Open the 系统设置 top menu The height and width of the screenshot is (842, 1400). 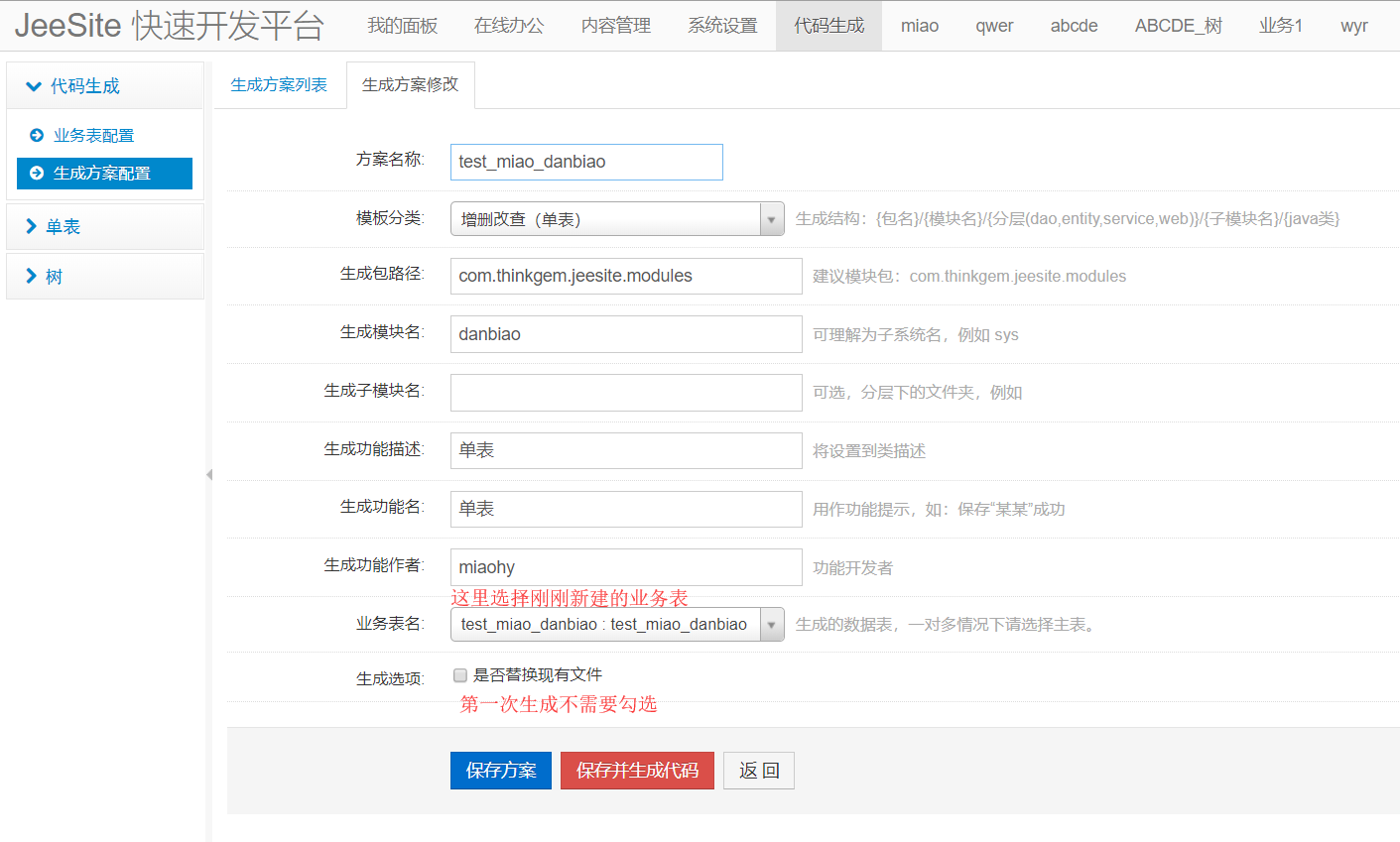tap(722, 26)
